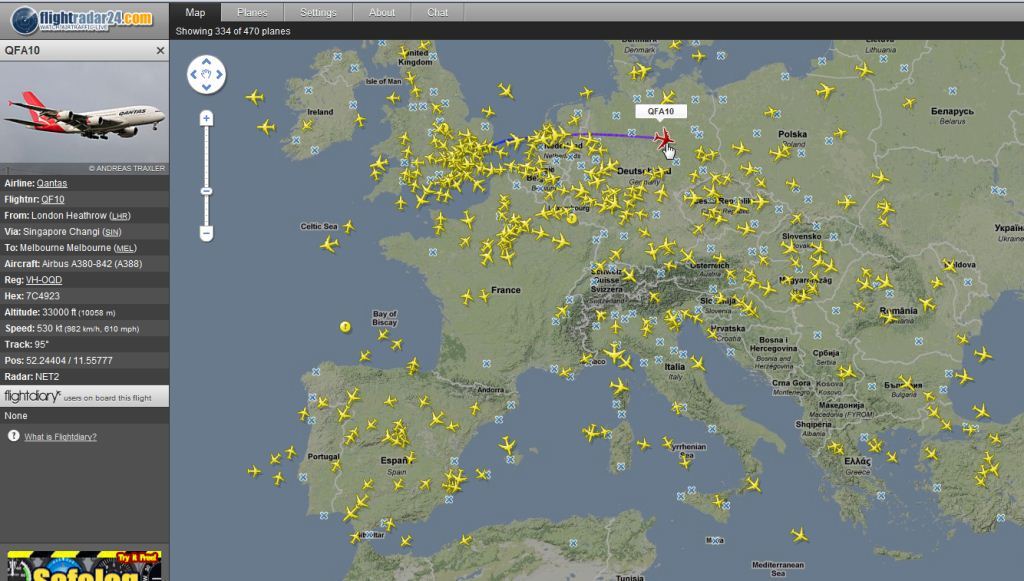Viewport: 1024px width, 581px height.
Task: Click the flightradar24.com logo
Action: pos(83,17)
